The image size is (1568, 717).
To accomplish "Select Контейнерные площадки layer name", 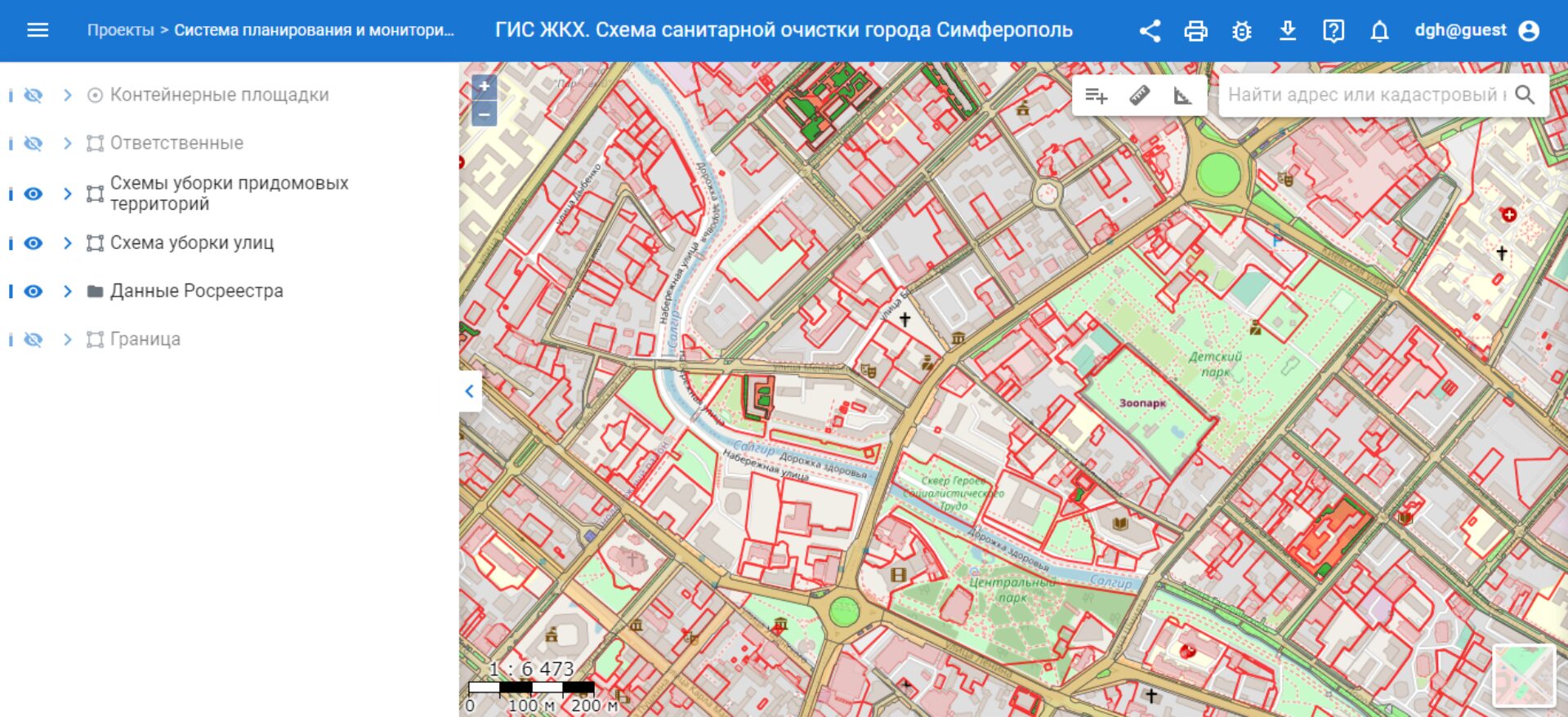I will pos(219,95).
